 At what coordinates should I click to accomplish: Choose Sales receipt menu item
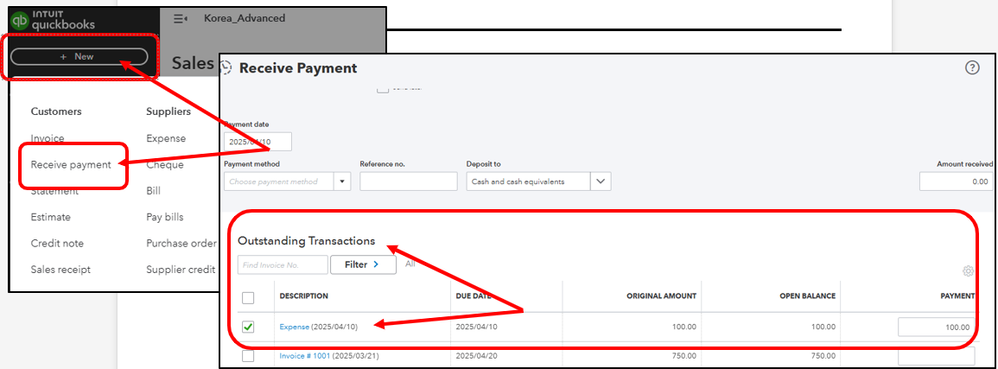(60, 270)
